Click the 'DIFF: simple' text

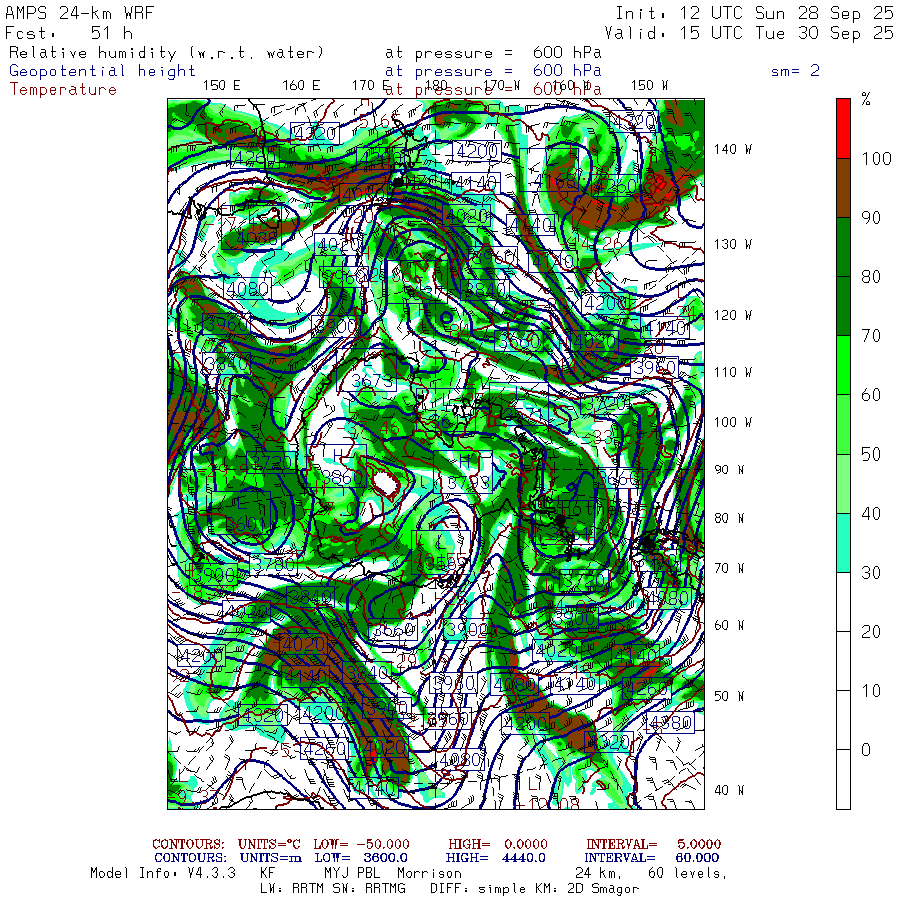(x=479, y=889)
